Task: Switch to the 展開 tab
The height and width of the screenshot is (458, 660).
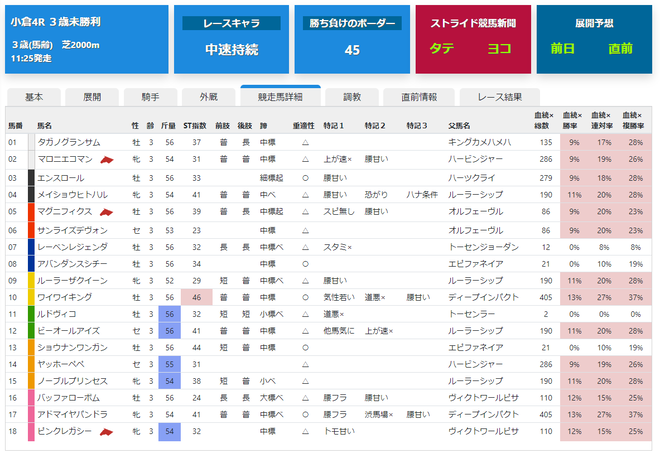Action: (x=92, y=97)
